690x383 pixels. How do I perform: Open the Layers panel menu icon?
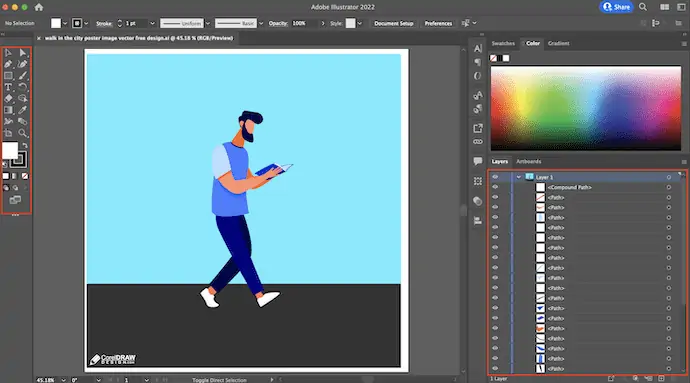tap(684, 162)
